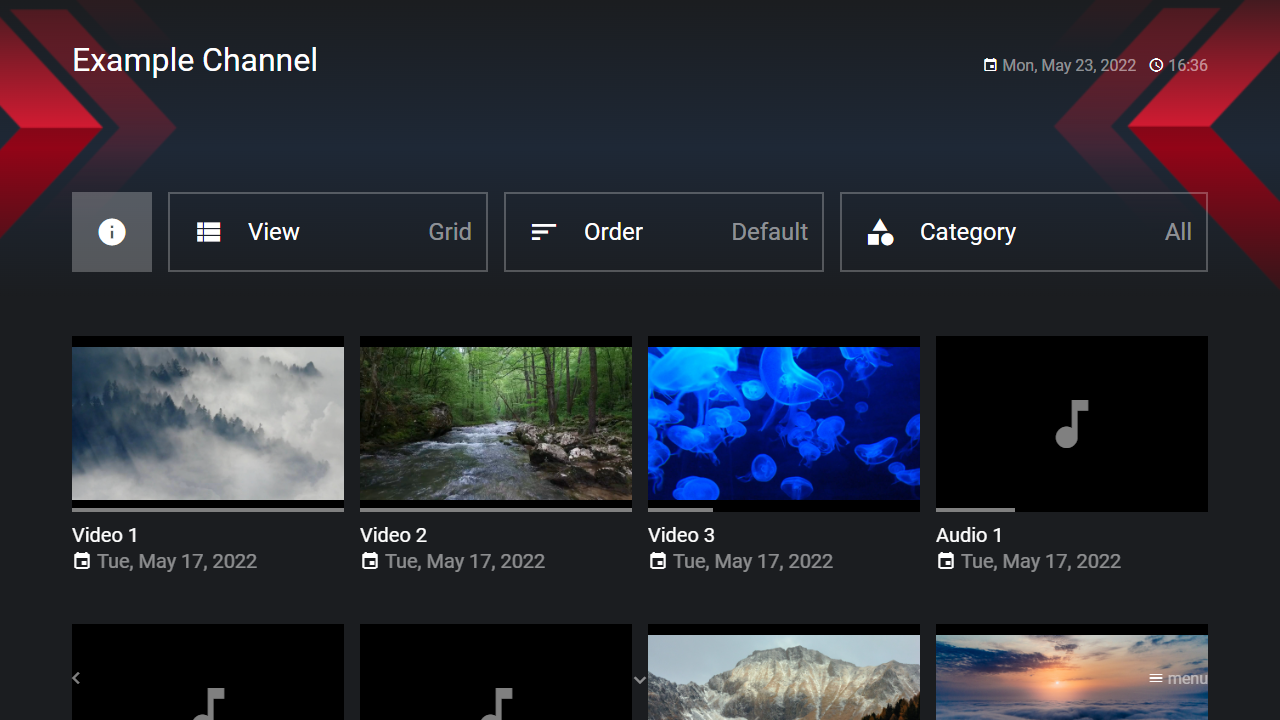Click the Mon, May 23, 2022 date
The width and height of the screenshot is (1280, 720).
1069,65
